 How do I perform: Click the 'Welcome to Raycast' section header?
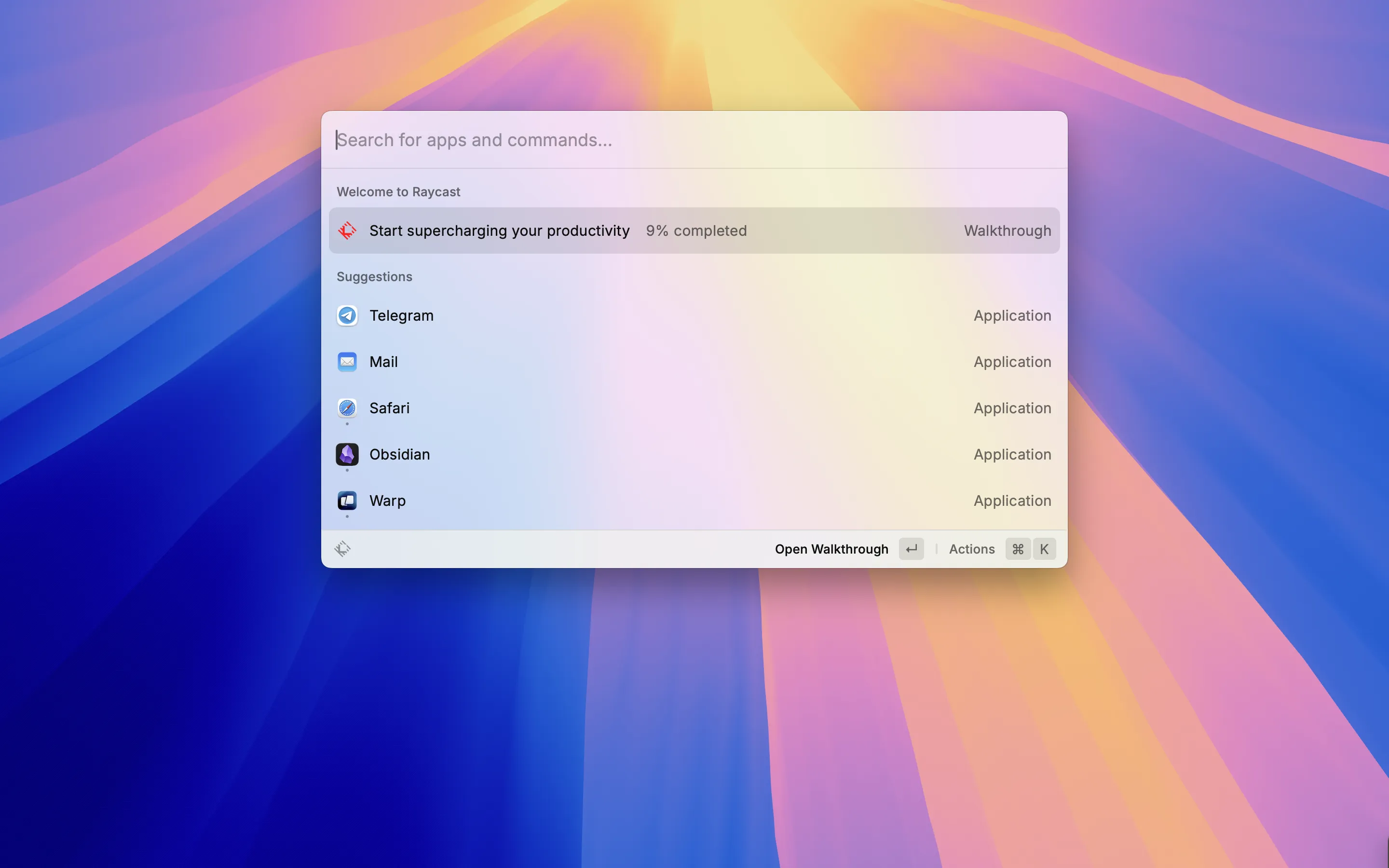coord(398,192)
